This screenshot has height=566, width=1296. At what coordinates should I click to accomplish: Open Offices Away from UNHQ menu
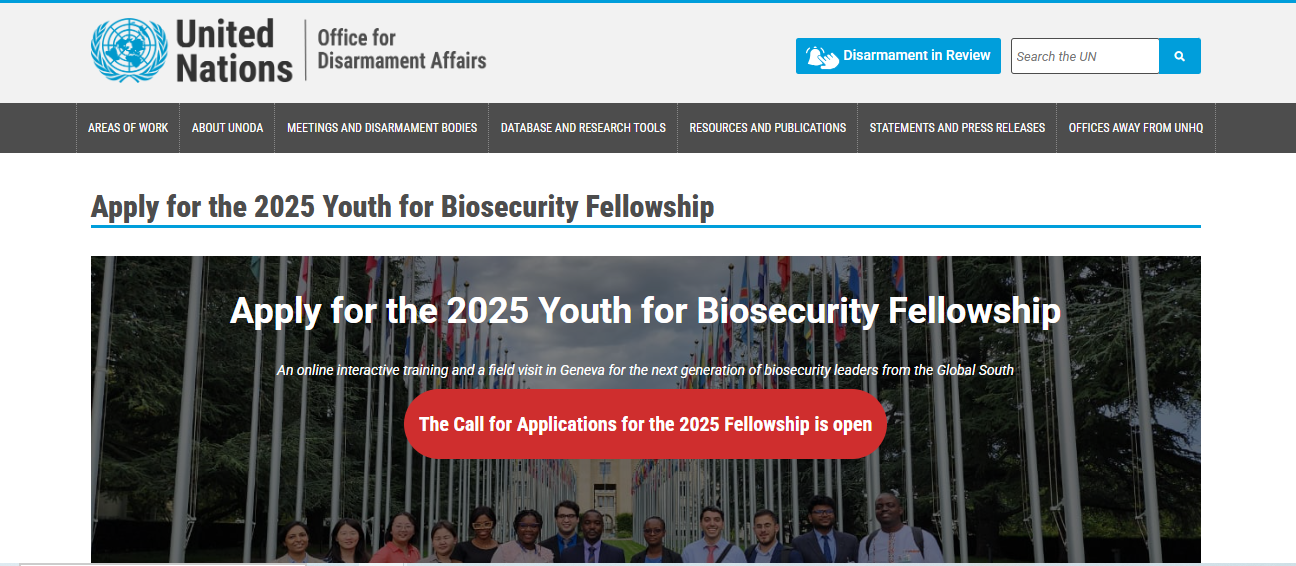click(x=1135, y=128)
